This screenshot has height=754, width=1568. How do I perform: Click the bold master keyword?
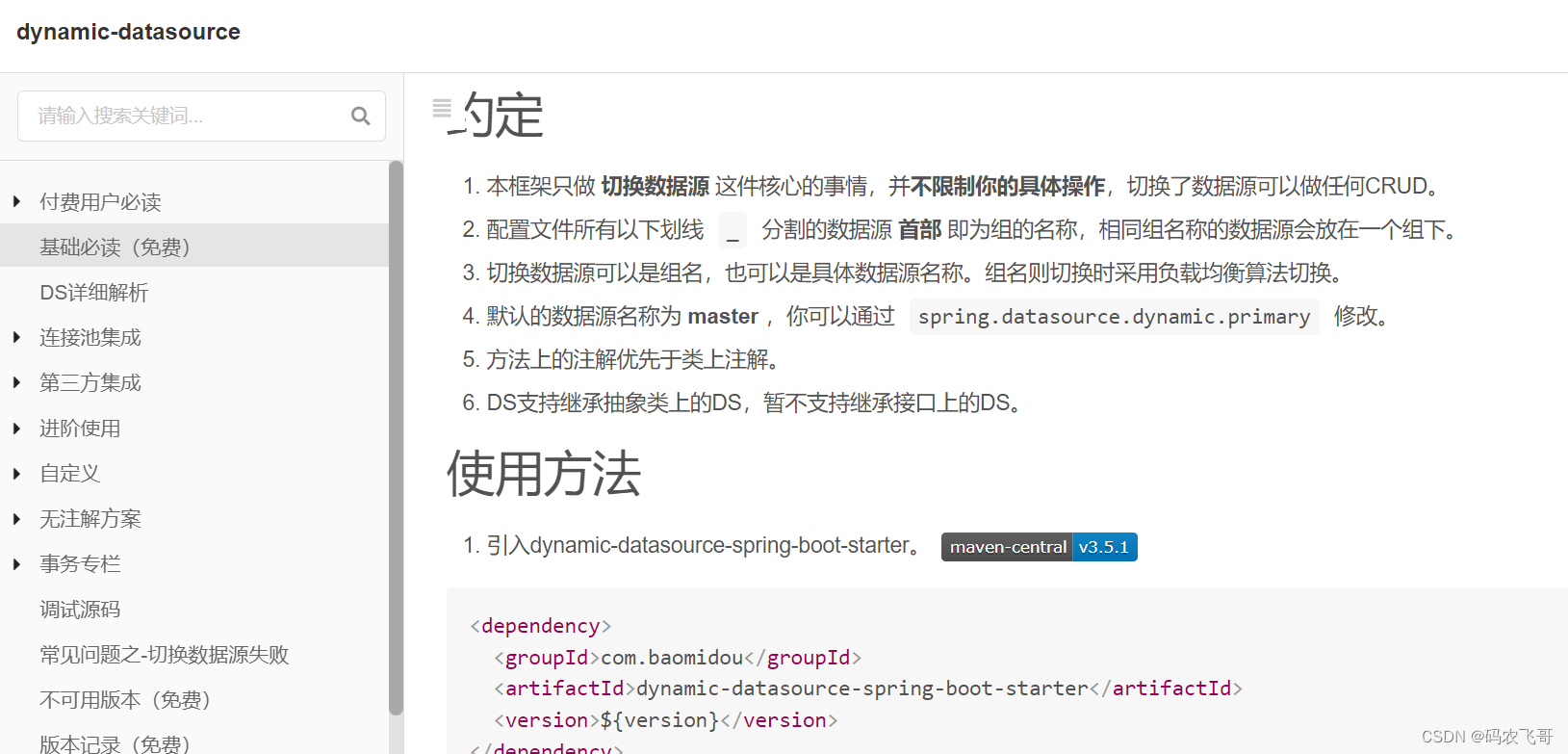(723, 317)
